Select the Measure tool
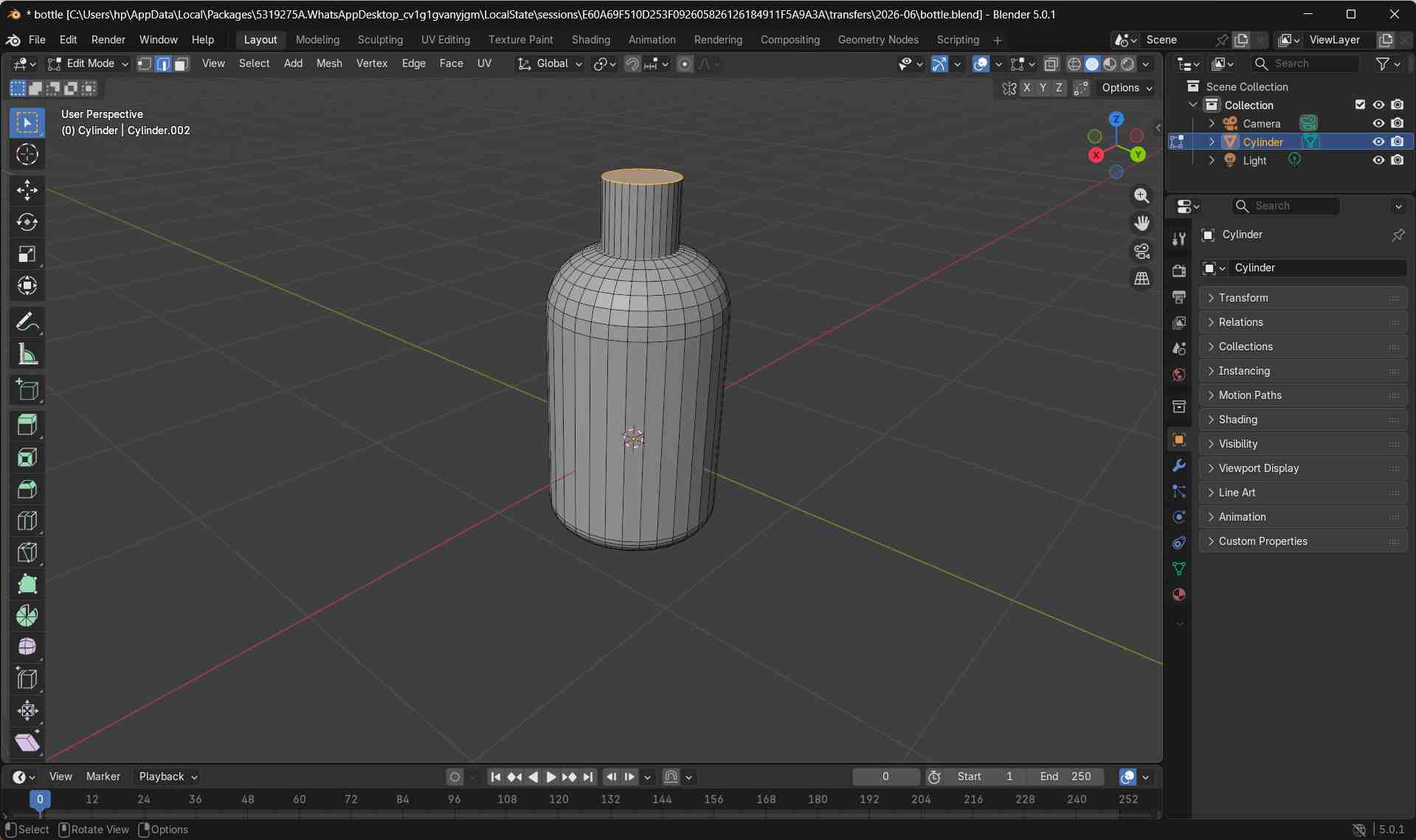Image resolution: width=1416 pixels, height=840 pixels. [27, 355]
